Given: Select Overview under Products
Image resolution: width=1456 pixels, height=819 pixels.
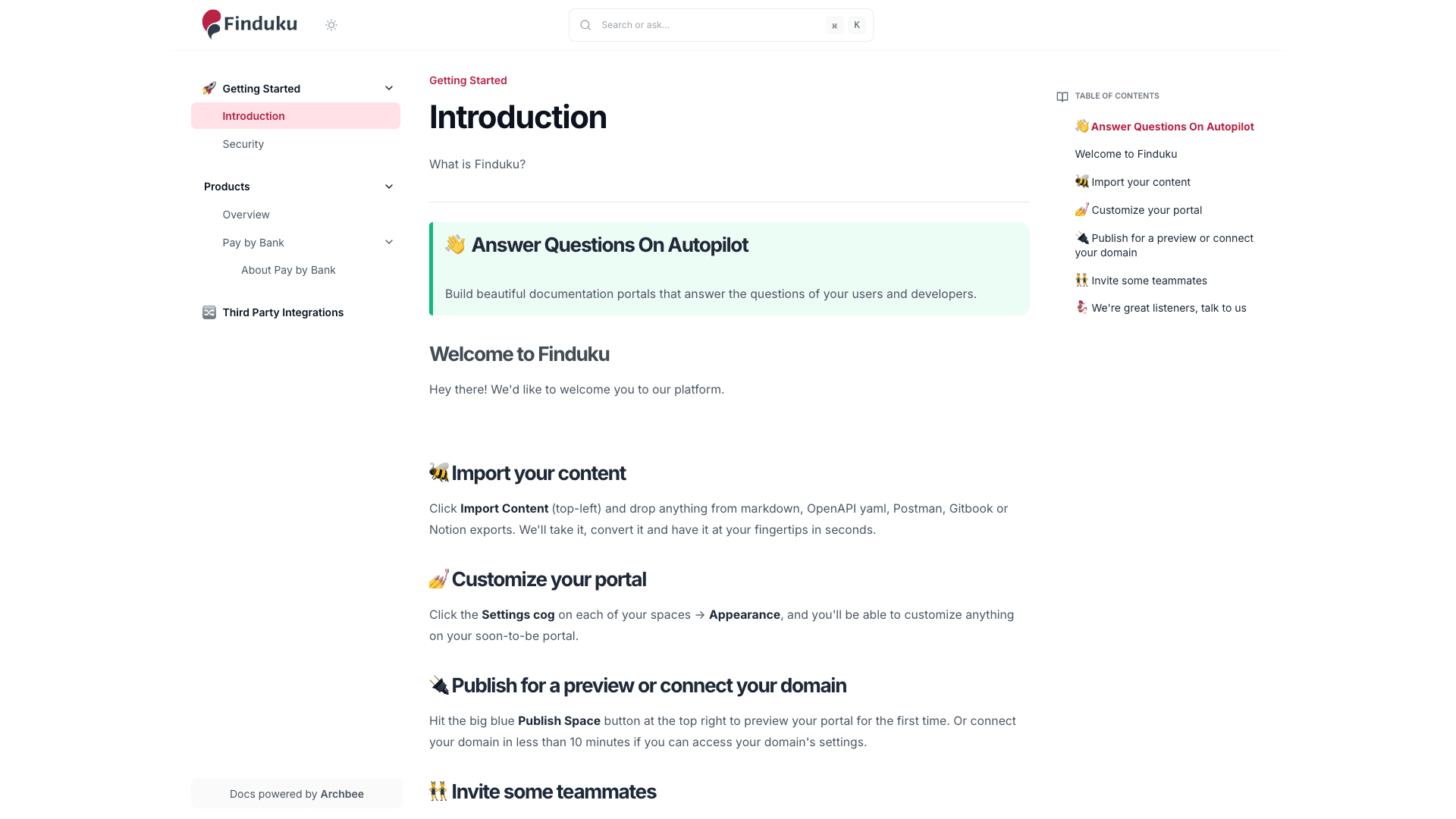Looking at the screenshot, I should pyautogui.click(x=246, y=215).
